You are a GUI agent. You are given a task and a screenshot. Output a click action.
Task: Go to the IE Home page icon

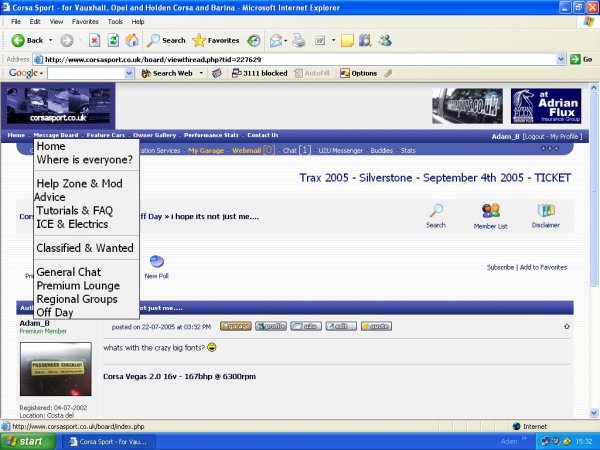[133, 40]
